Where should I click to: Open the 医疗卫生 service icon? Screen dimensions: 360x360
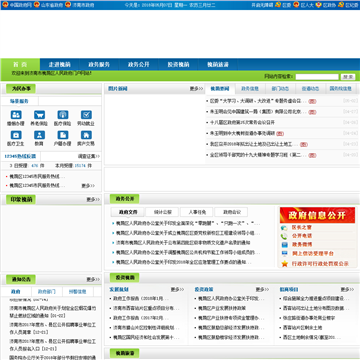pos(16,135)
